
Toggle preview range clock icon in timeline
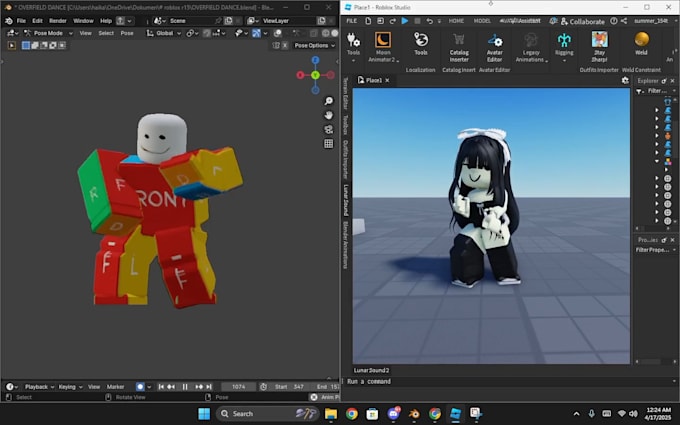click(263, 386)
